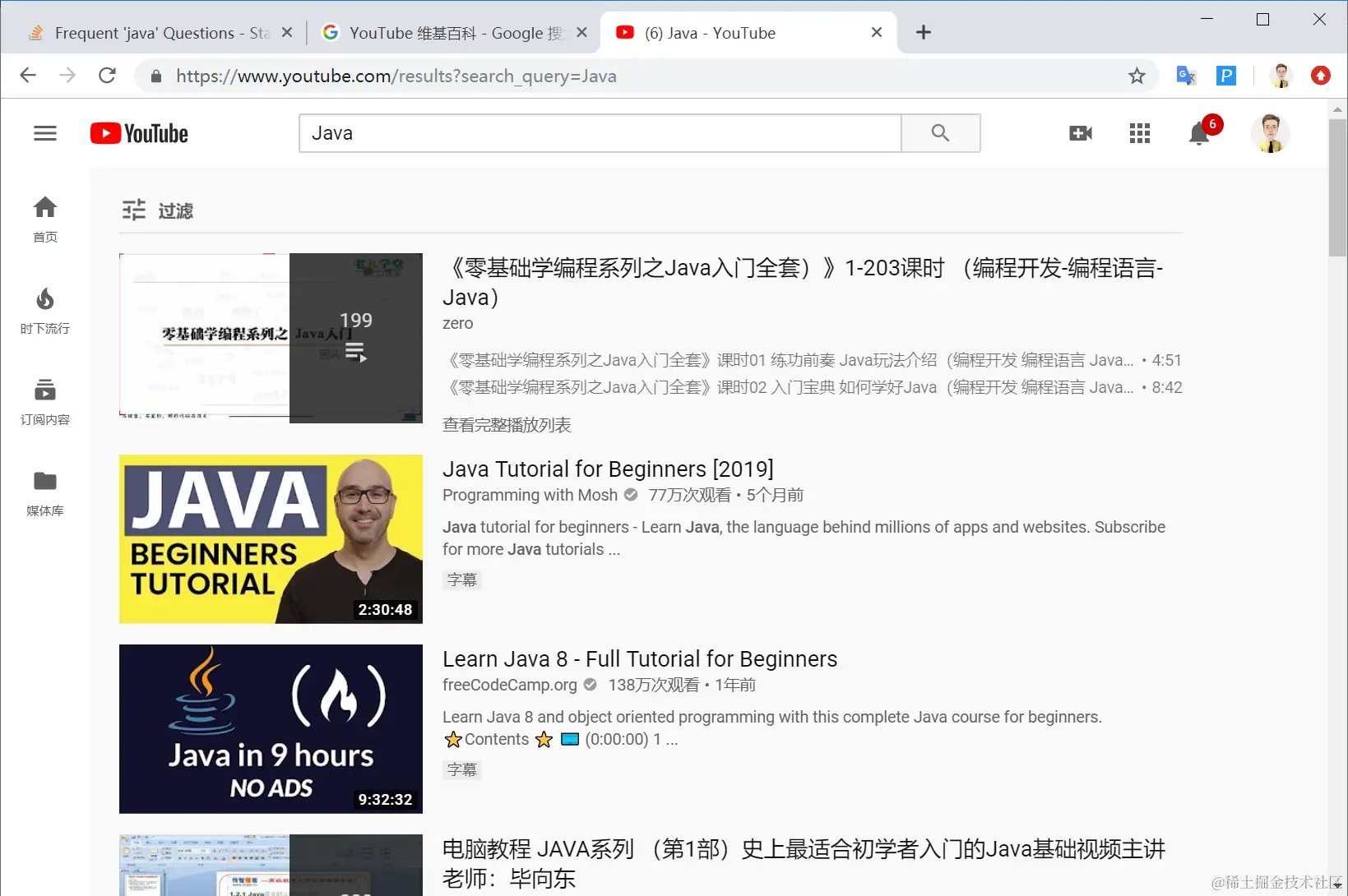Open the YouTube hamburger guide menu
The height and width of the screenshot is (896, 1348).
[x=45, y=133]
